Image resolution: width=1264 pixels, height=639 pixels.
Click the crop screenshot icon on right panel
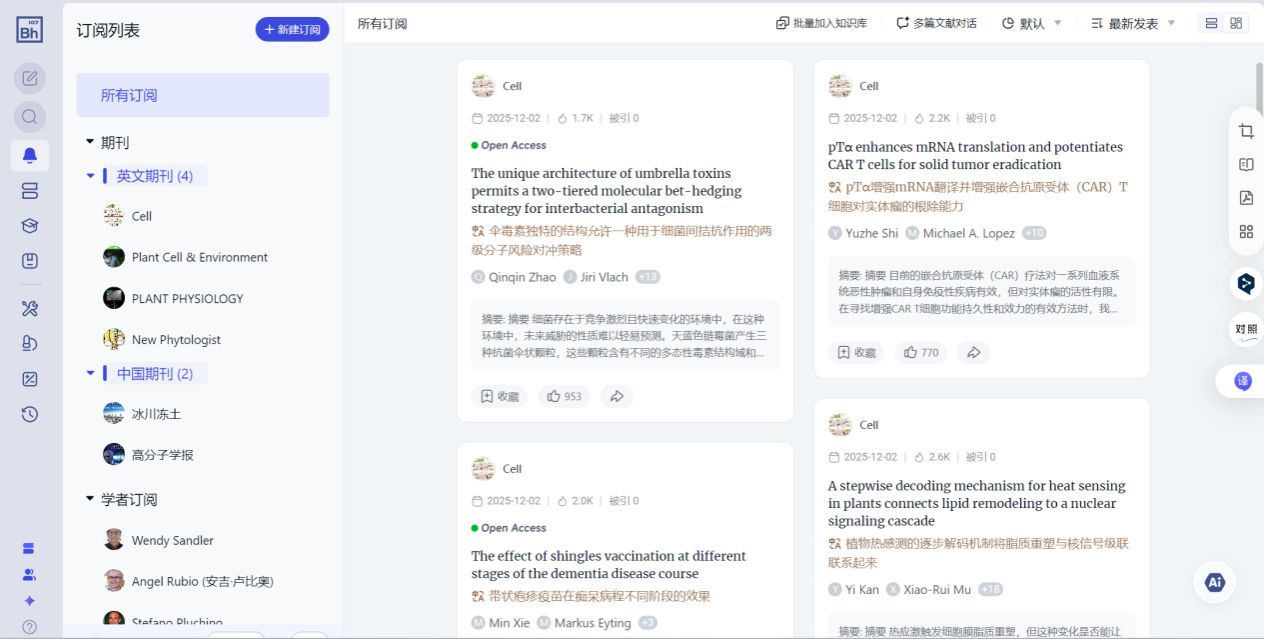click(1246, 131)
